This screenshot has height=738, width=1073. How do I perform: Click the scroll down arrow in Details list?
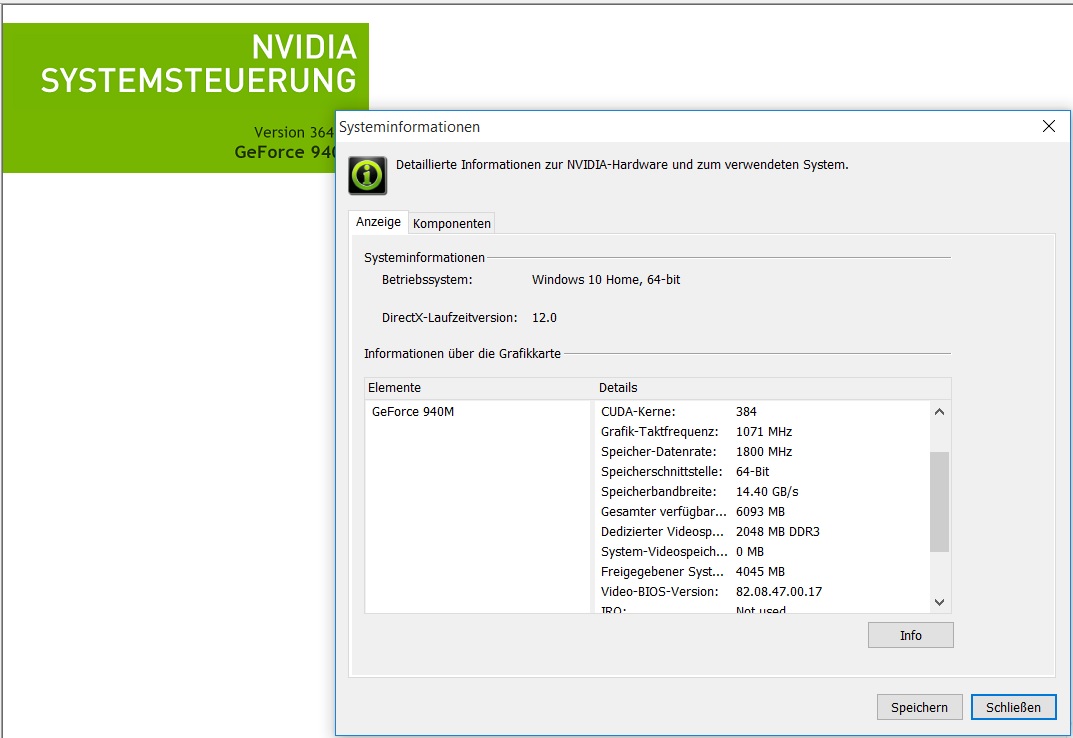point(940,602)
